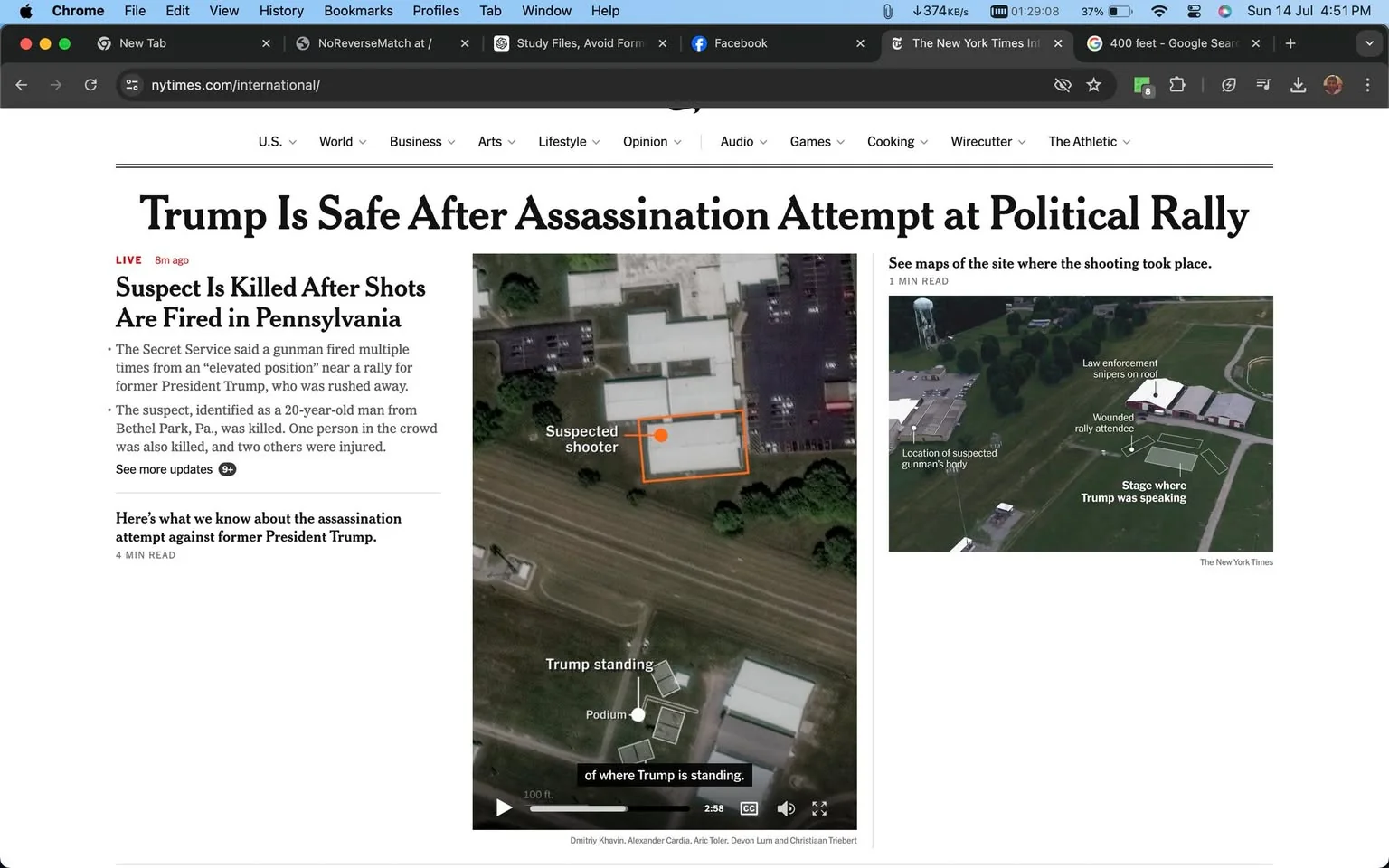
Task: Expand the Audio section dropdown
Action: (743, 142)
